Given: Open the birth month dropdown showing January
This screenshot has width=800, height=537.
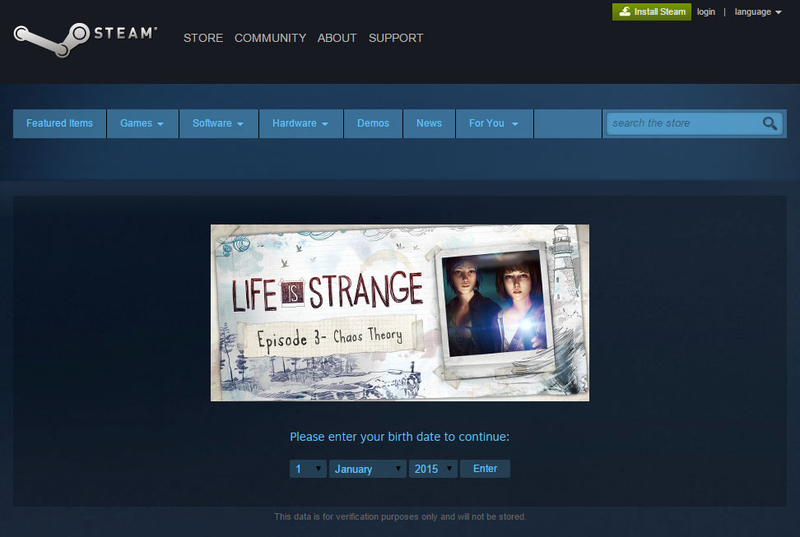Looking at the screenshot, I should click(367, 469).
